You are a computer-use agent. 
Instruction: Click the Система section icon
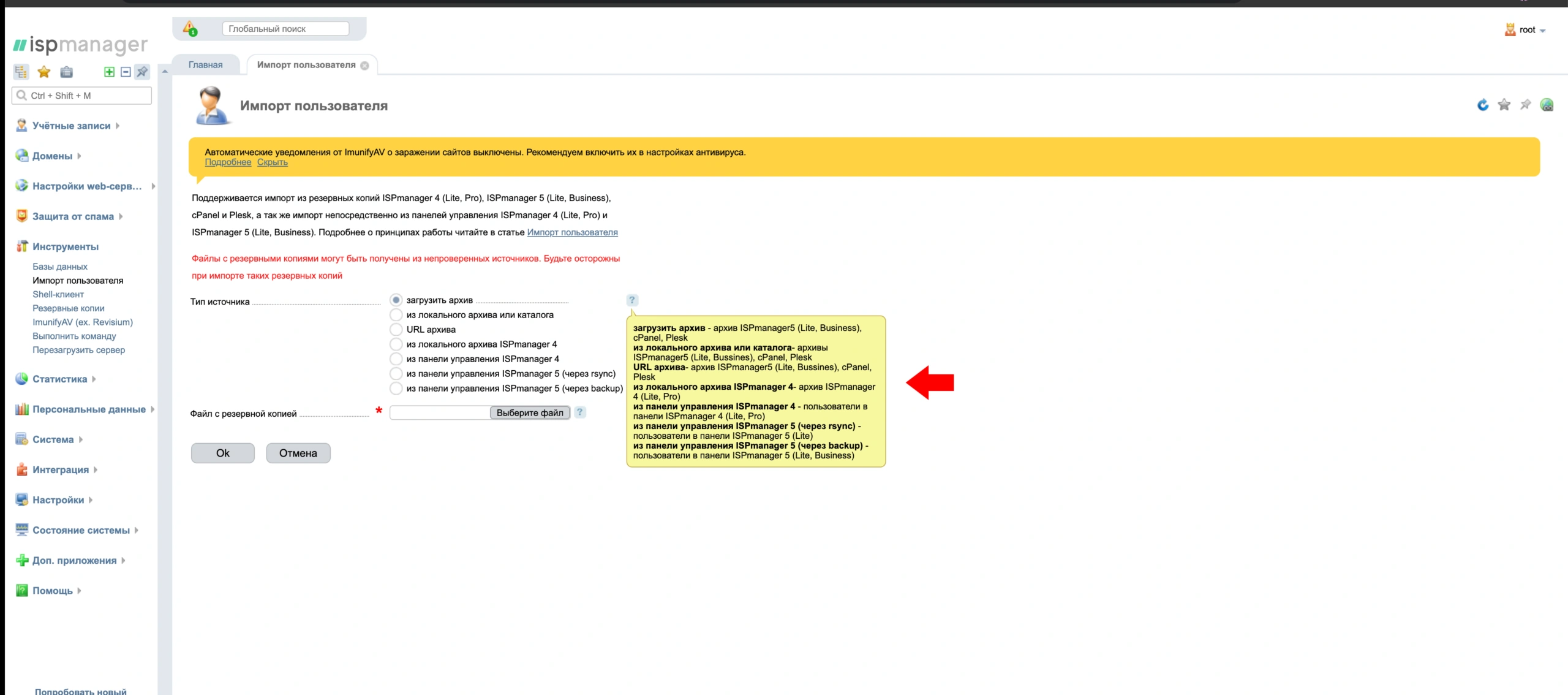pos(21,439)
